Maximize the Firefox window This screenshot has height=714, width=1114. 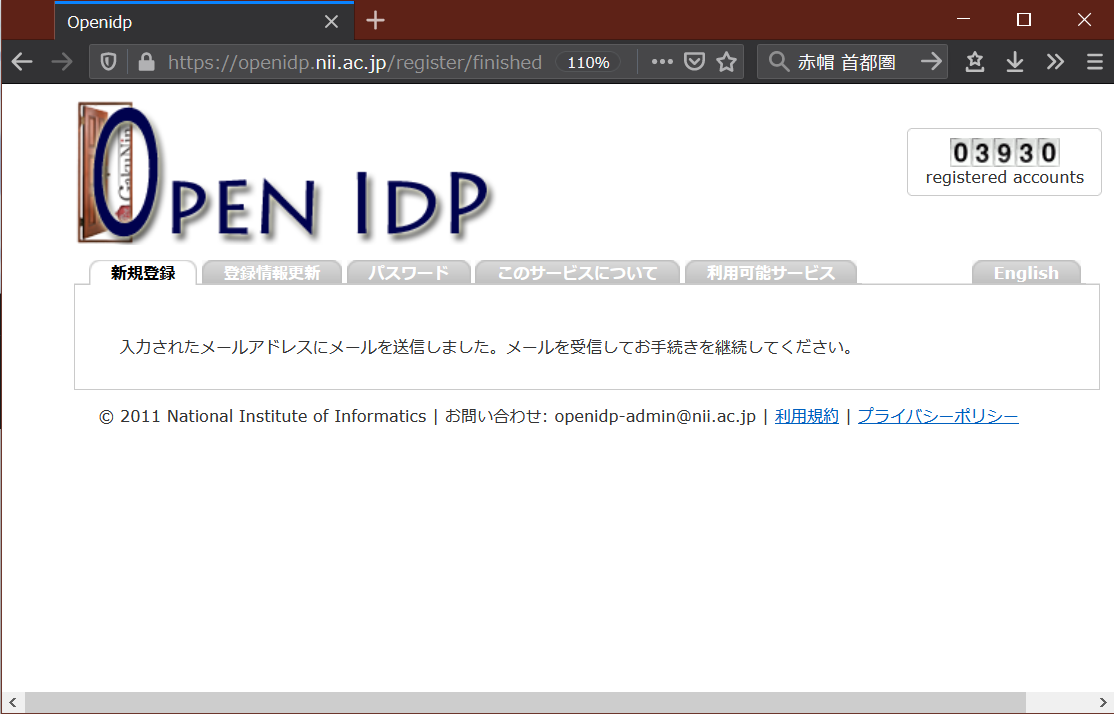[x=1024, y=19]
